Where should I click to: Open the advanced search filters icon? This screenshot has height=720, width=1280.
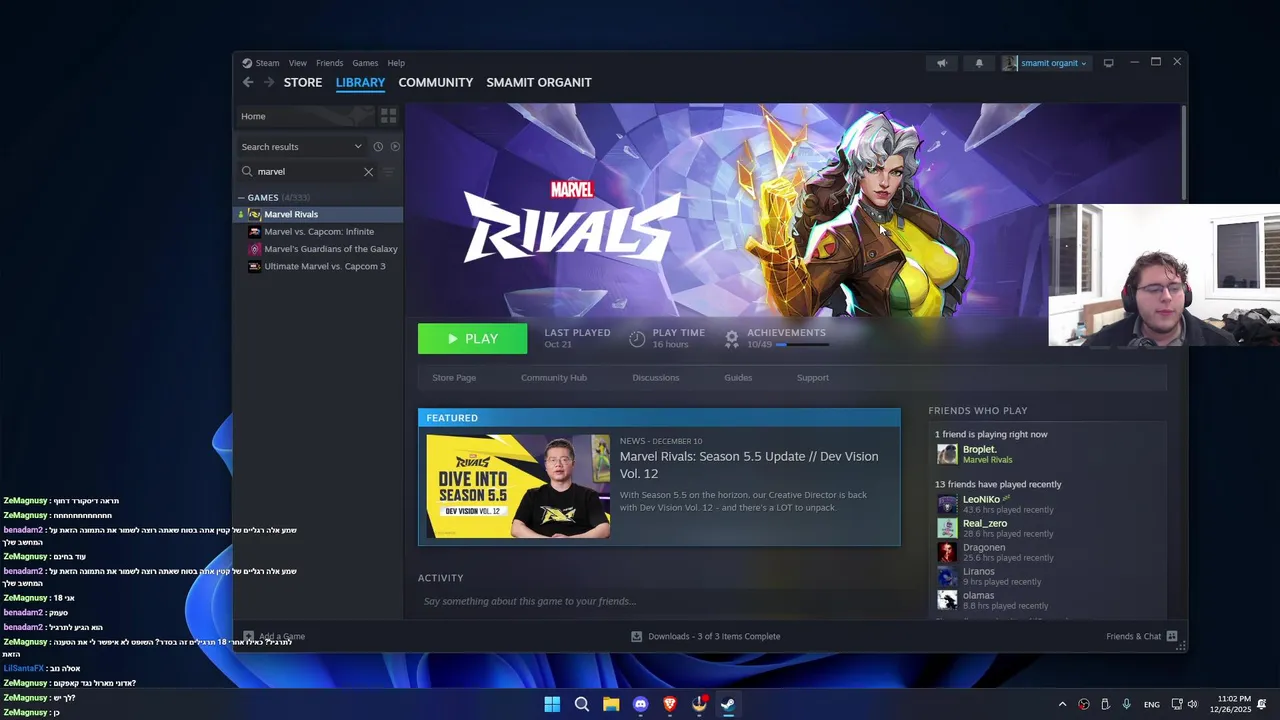(389, 172)
